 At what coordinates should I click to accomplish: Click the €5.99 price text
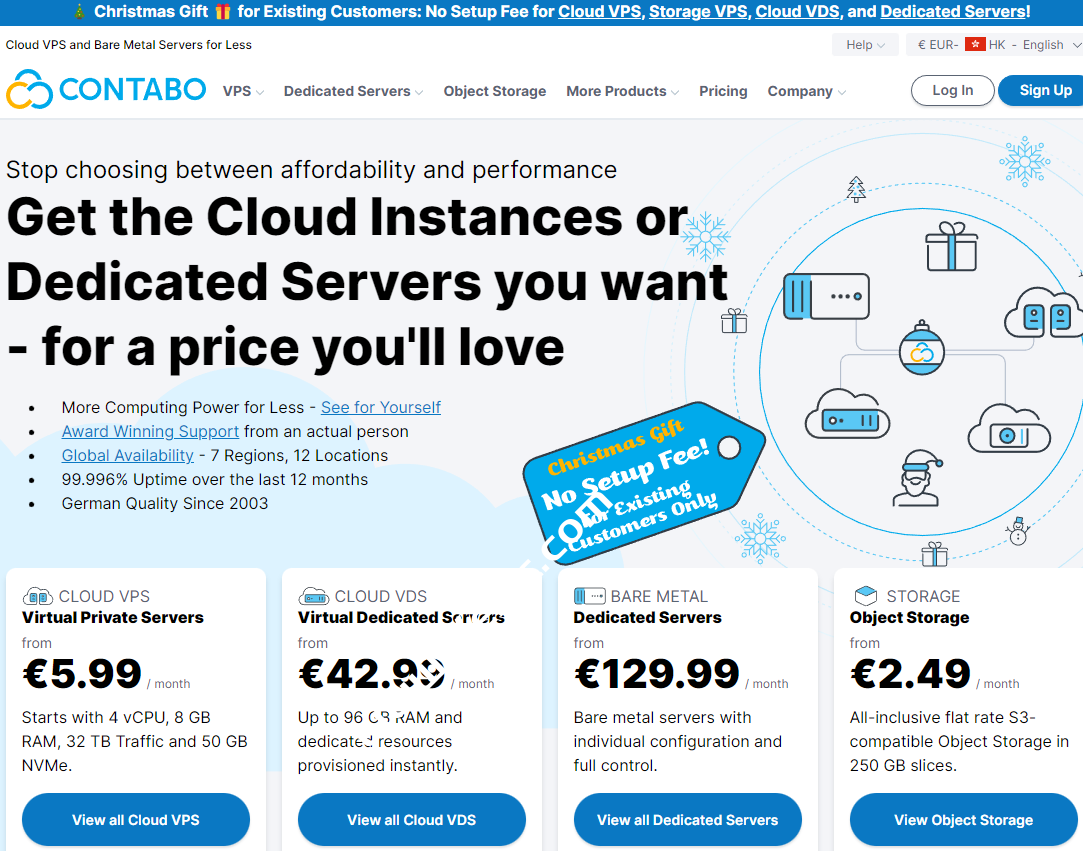[82, 674]
